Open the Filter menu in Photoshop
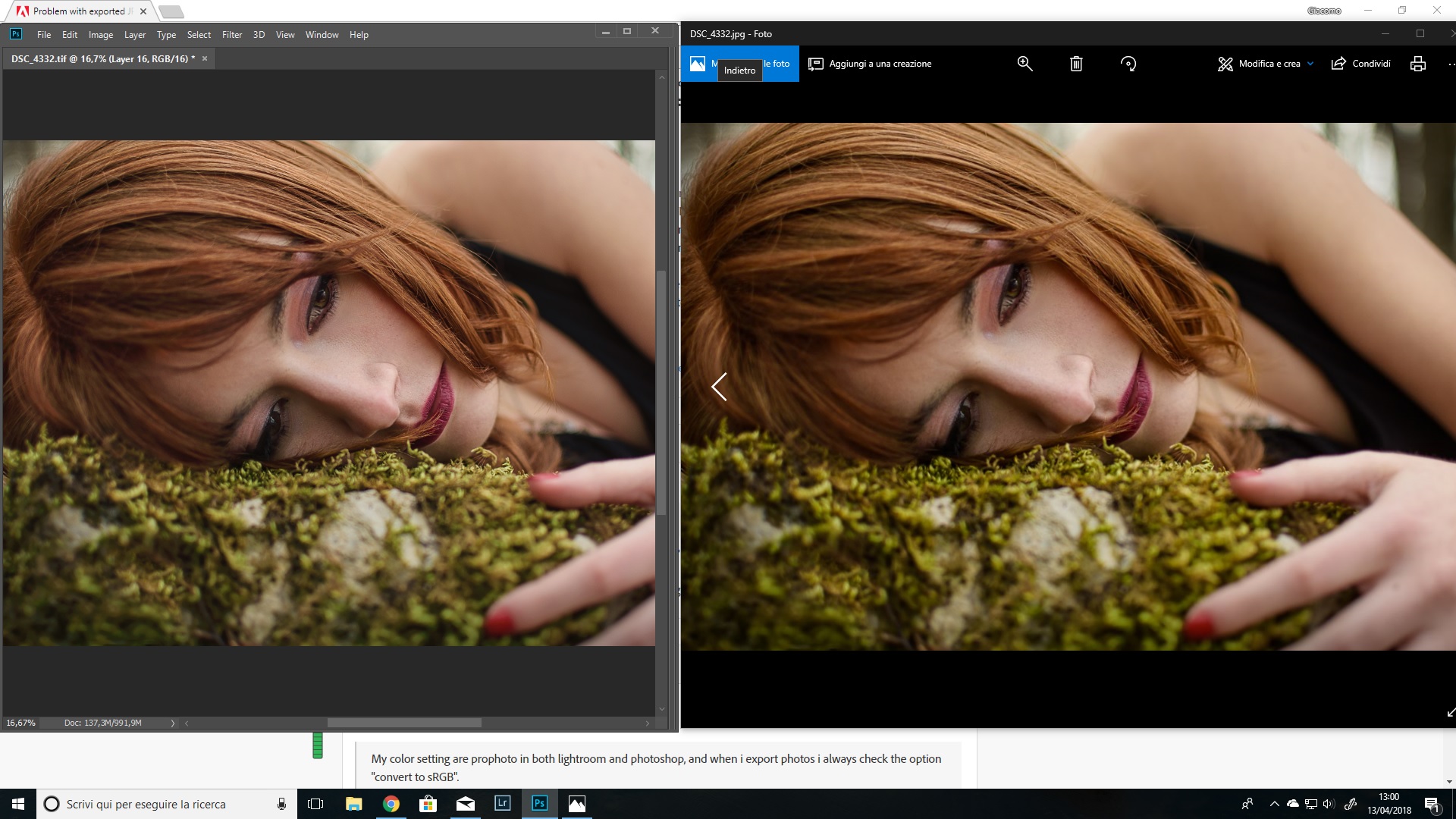Viewport: 1456px width, 819px height. (x=232, y=34)
